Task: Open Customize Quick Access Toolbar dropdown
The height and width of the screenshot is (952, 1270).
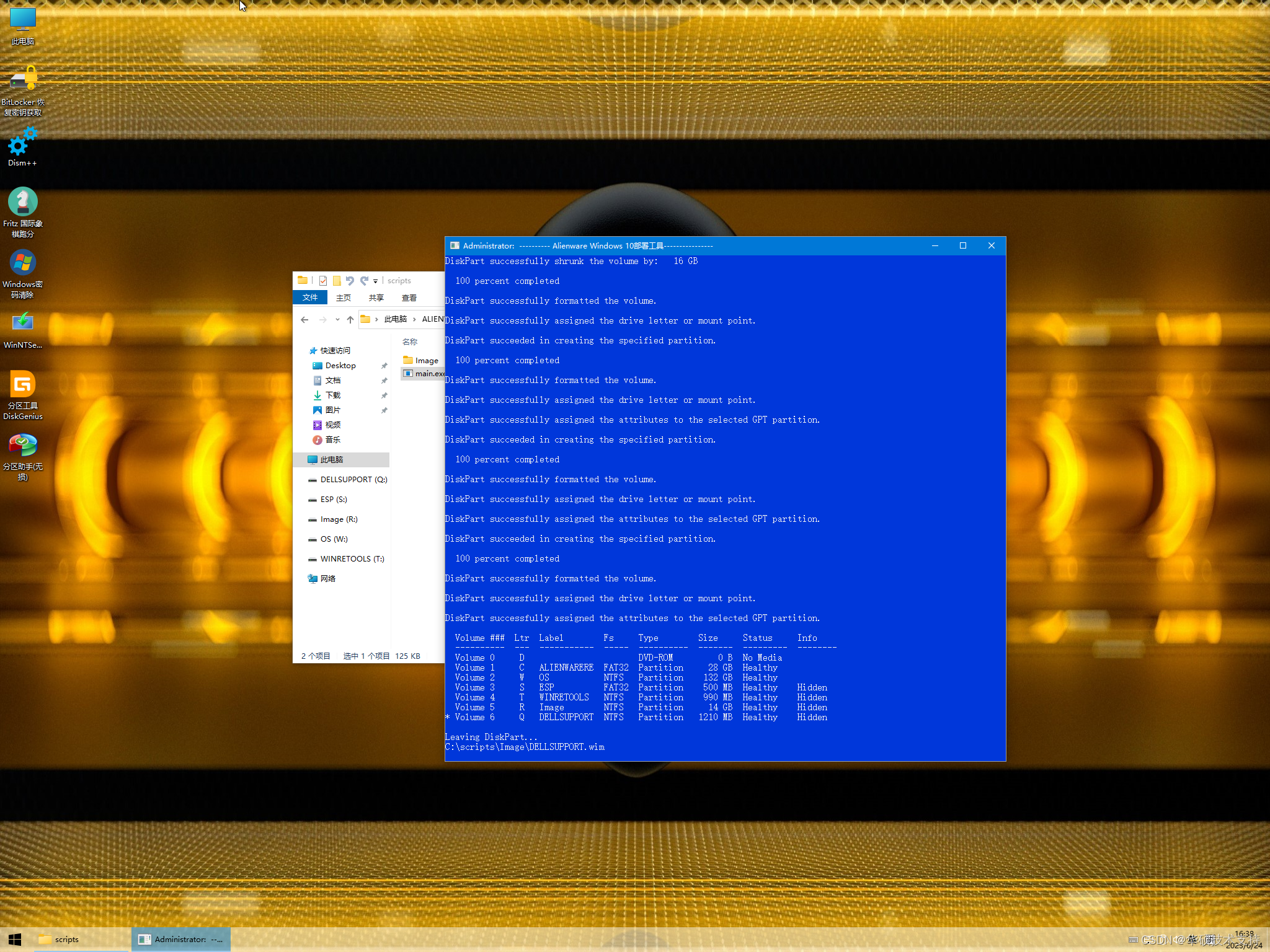Action: (375, 281)
